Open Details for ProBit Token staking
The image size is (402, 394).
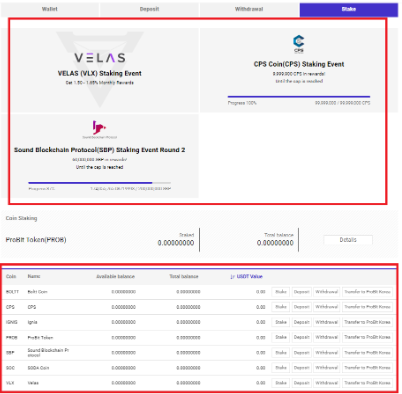348,240
